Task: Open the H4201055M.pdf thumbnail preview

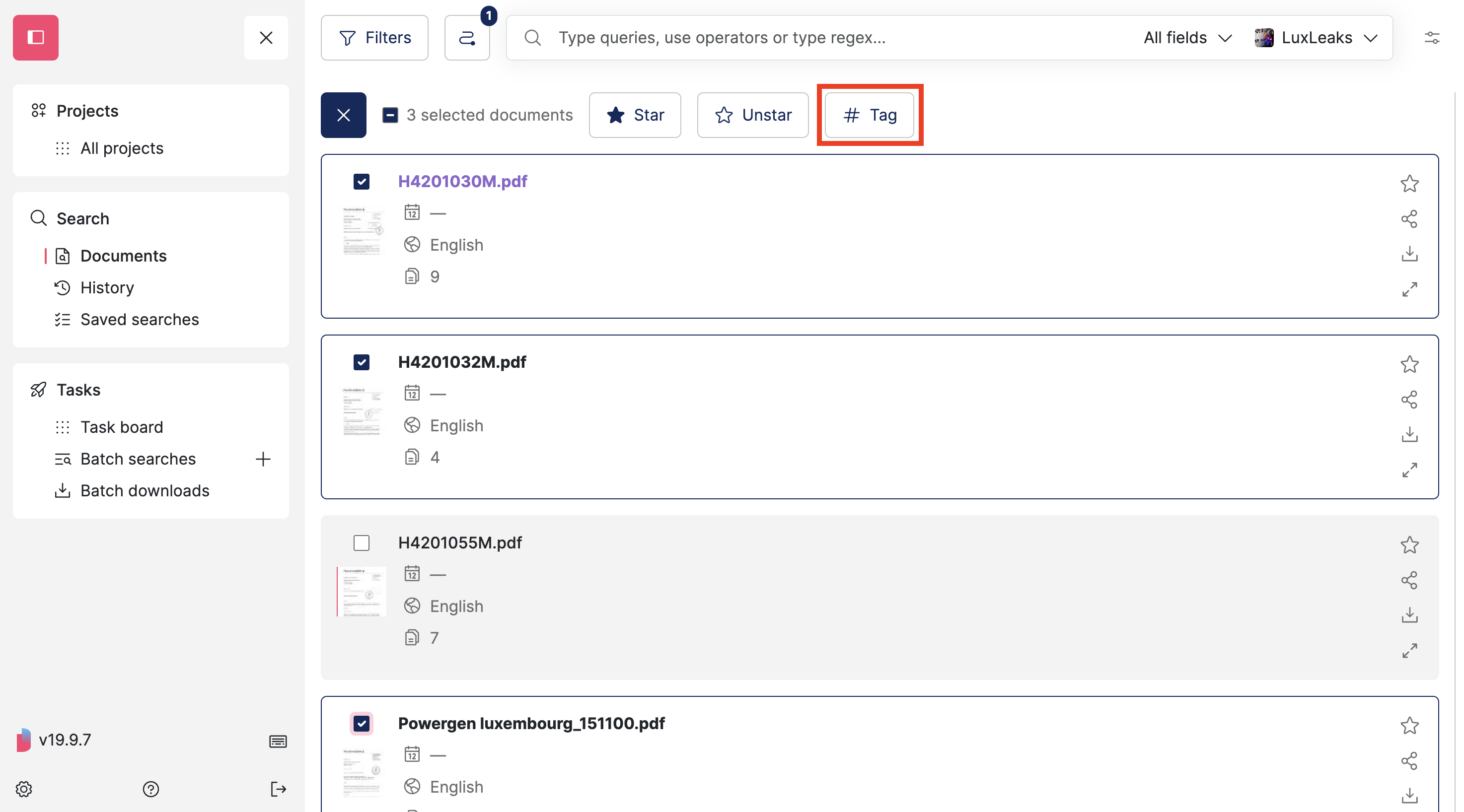Action: [x=362, y=592]
